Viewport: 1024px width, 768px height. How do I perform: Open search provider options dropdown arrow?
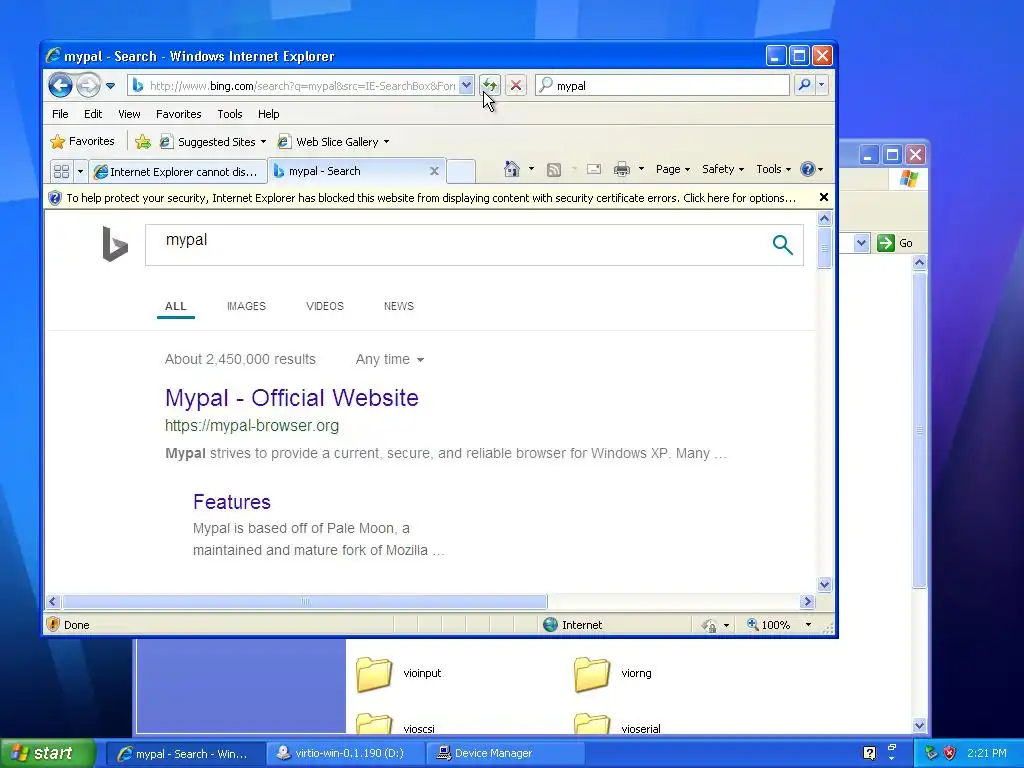pos(822,85)
